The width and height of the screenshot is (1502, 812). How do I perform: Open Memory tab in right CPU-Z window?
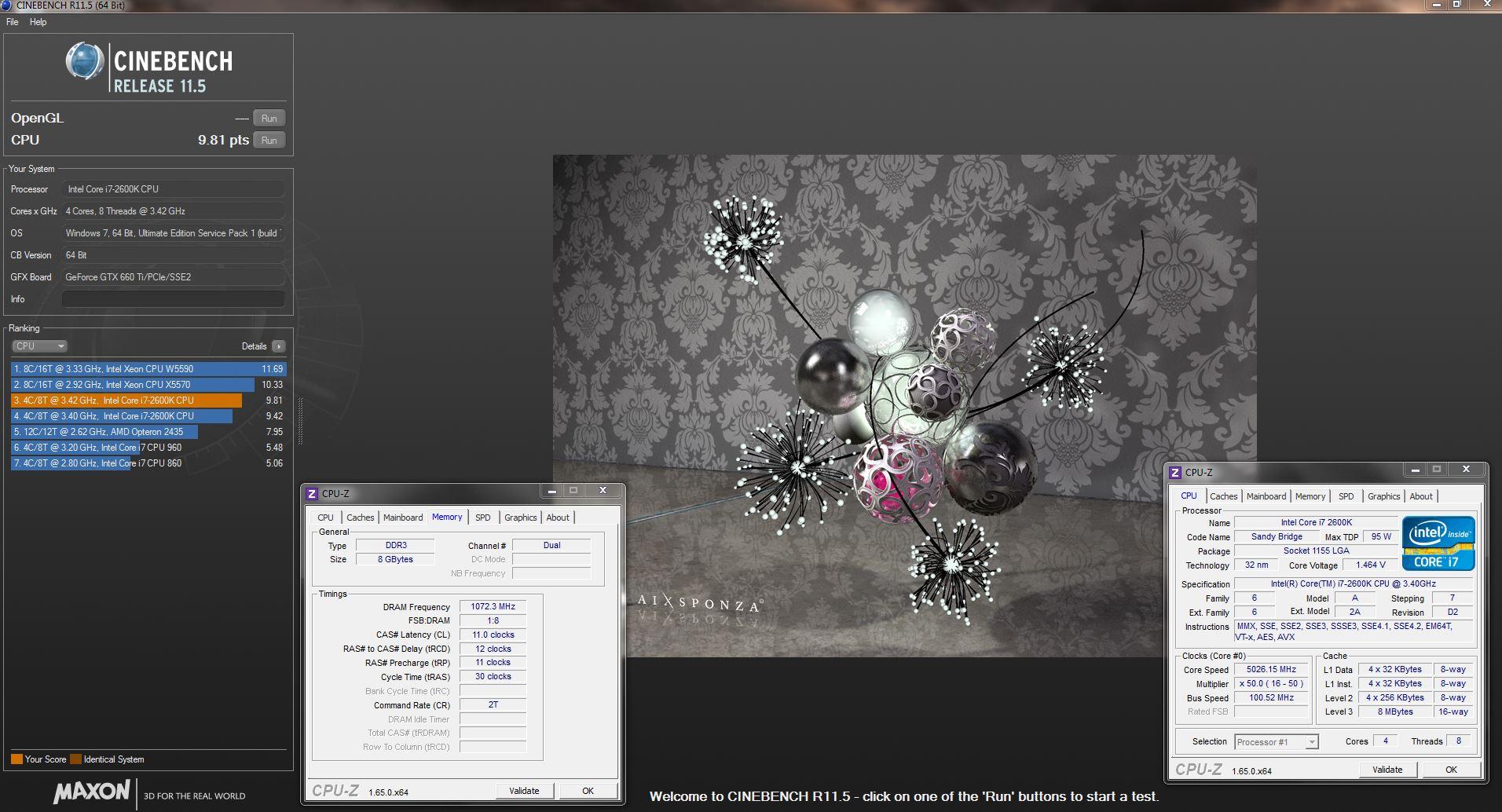click(1310, 496)
